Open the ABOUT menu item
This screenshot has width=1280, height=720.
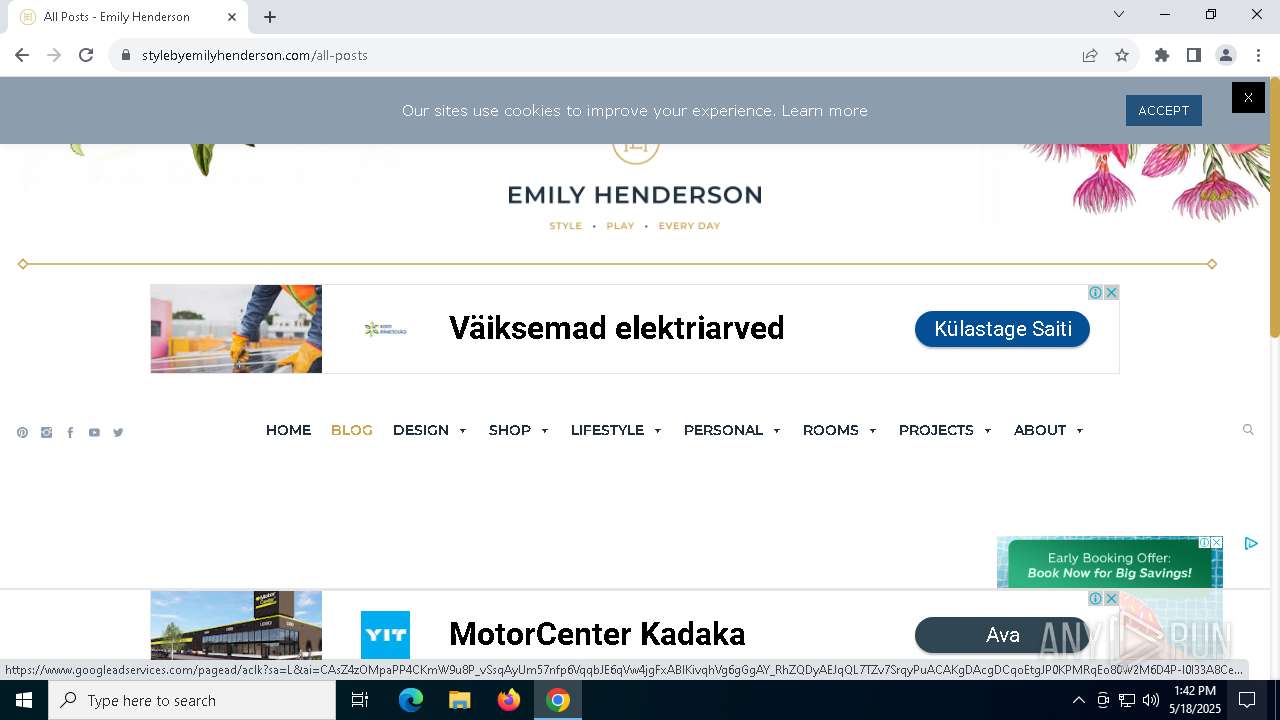coord(1040,430)
